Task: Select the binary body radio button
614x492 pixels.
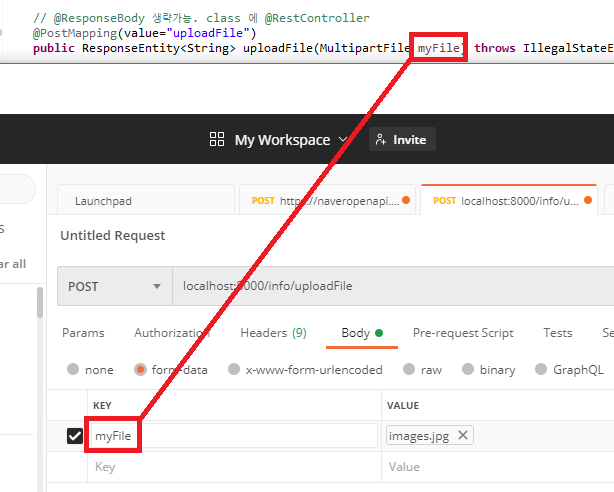Action: coord(468,369)
